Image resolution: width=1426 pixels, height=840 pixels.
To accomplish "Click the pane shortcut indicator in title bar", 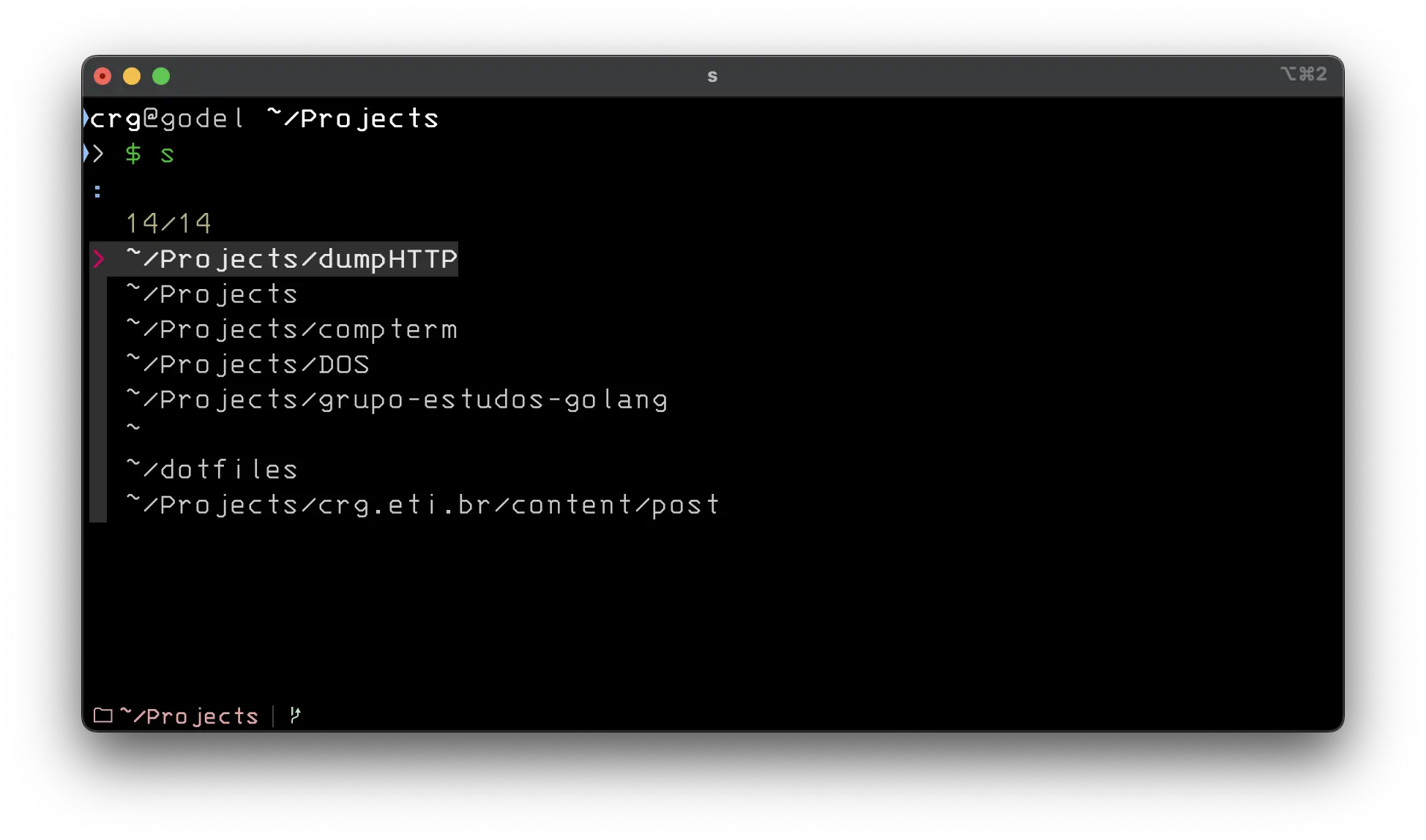I will (1303, 74).
